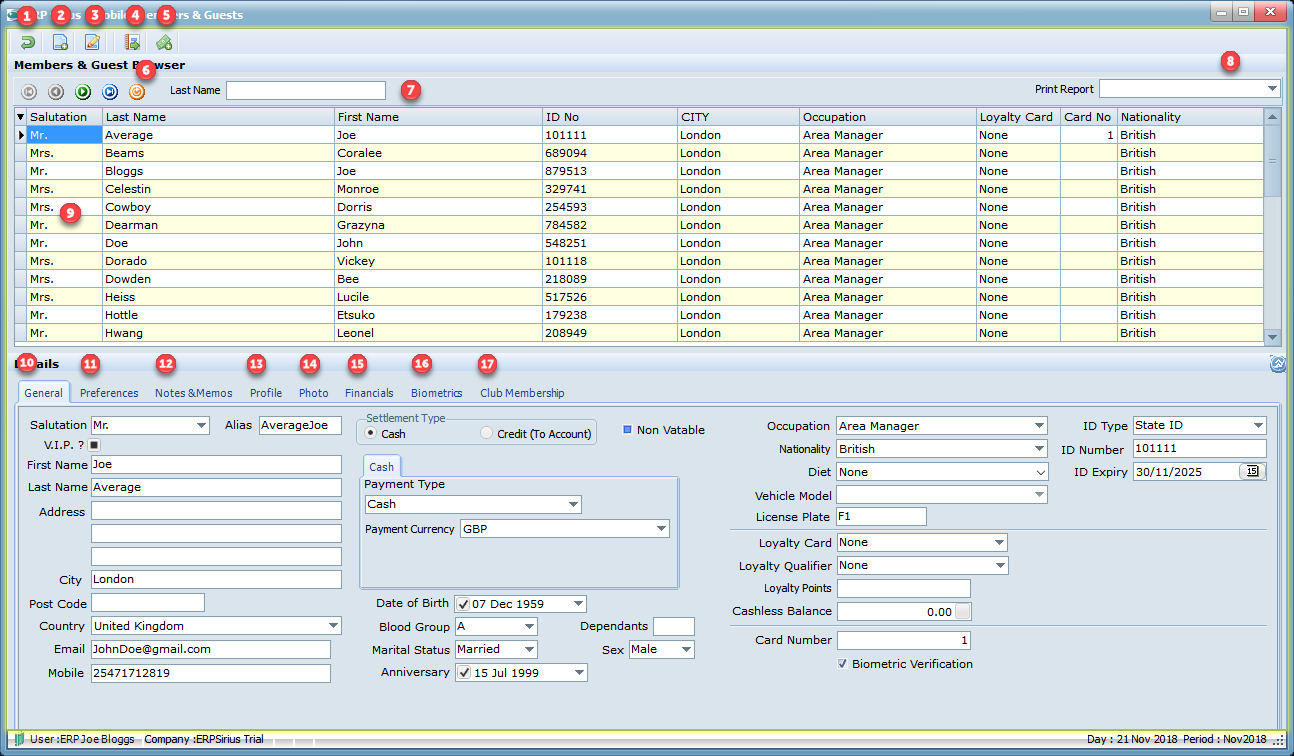
Task: Sort by the ID No column header
Action: coord(609,117)
